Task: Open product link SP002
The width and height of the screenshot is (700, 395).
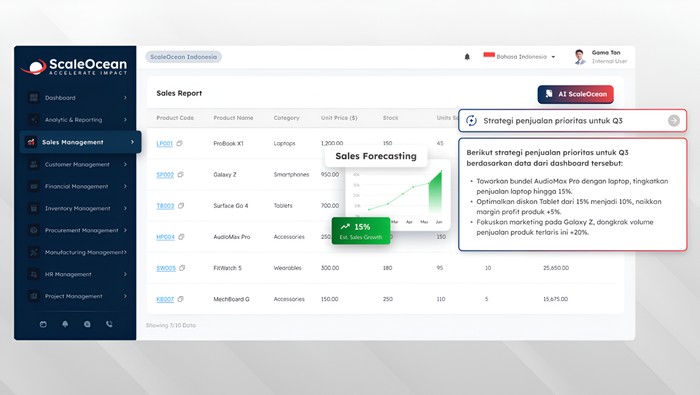Action: point(165,175)
